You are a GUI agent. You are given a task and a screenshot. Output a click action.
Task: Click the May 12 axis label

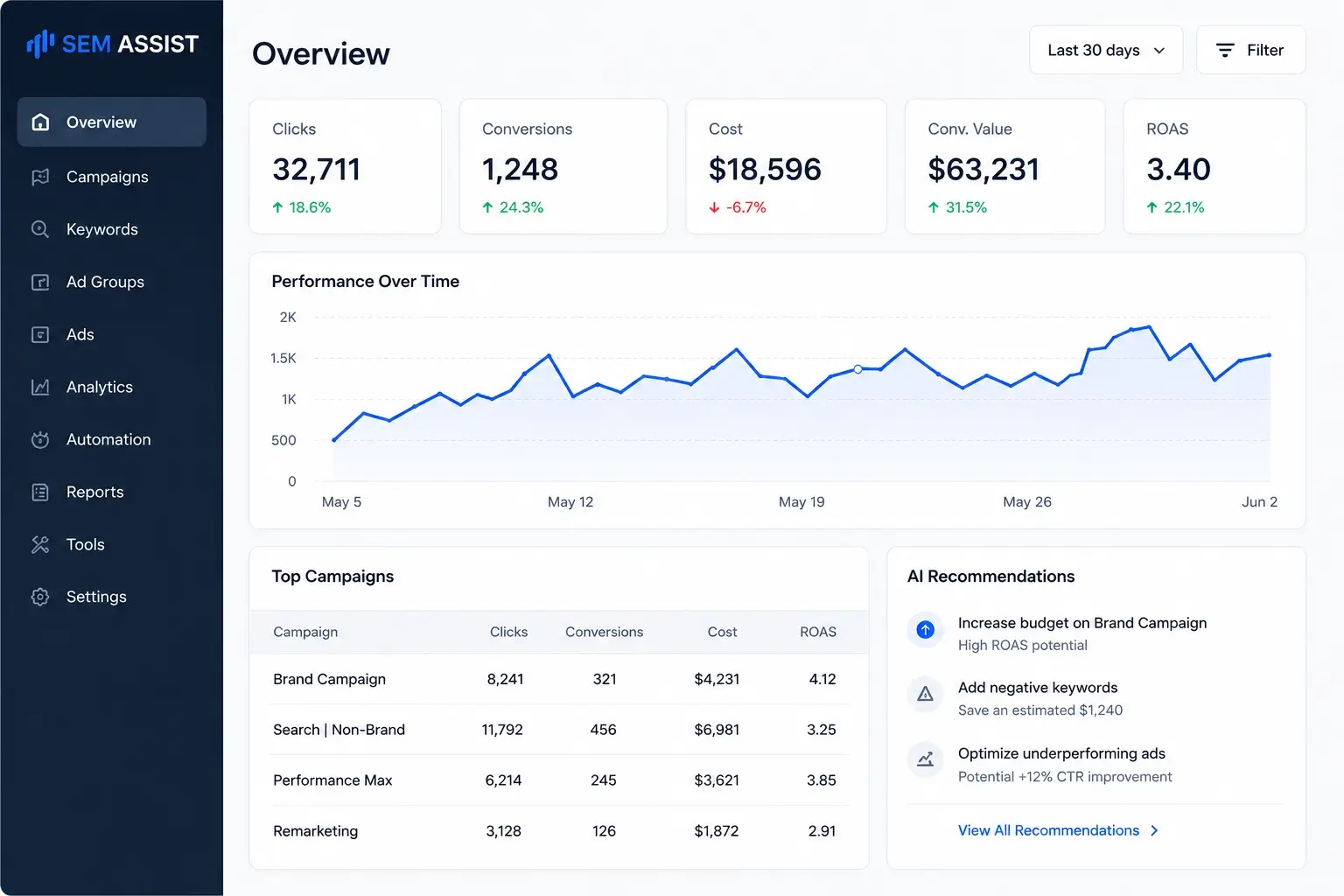[x=570, y=502]
